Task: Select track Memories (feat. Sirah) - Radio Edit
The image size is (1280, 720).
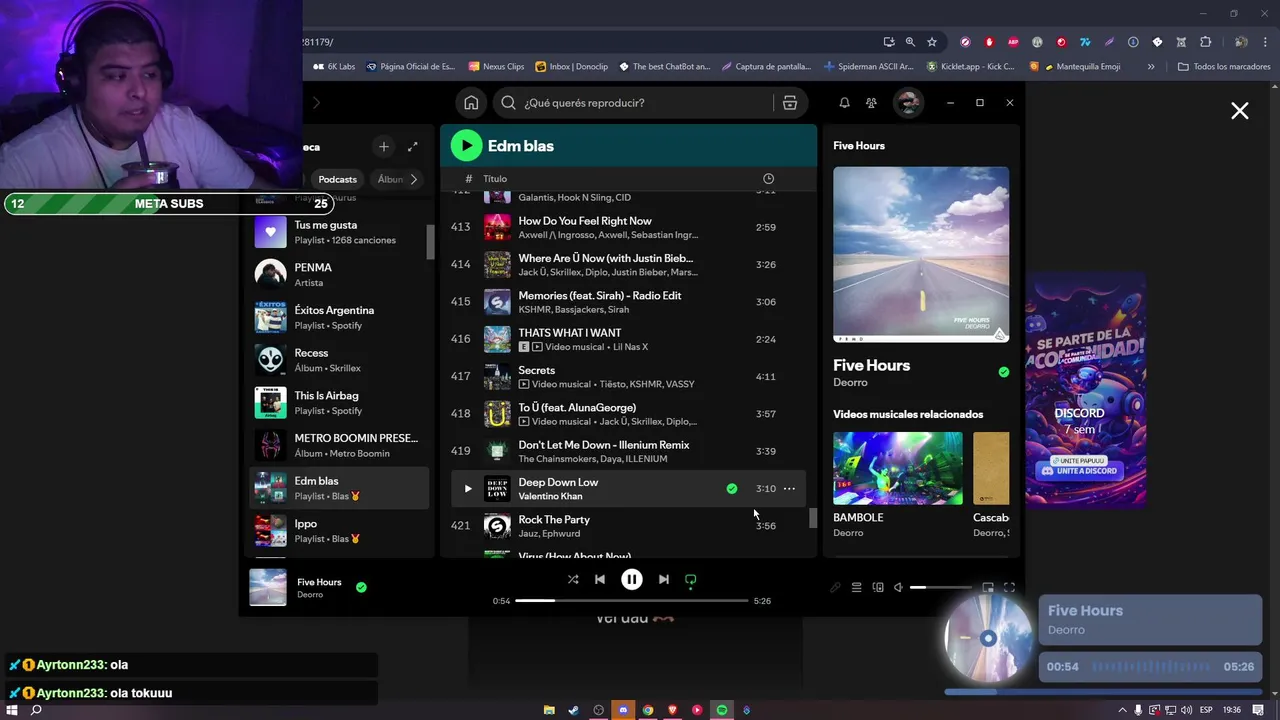Action: (628, 302)
